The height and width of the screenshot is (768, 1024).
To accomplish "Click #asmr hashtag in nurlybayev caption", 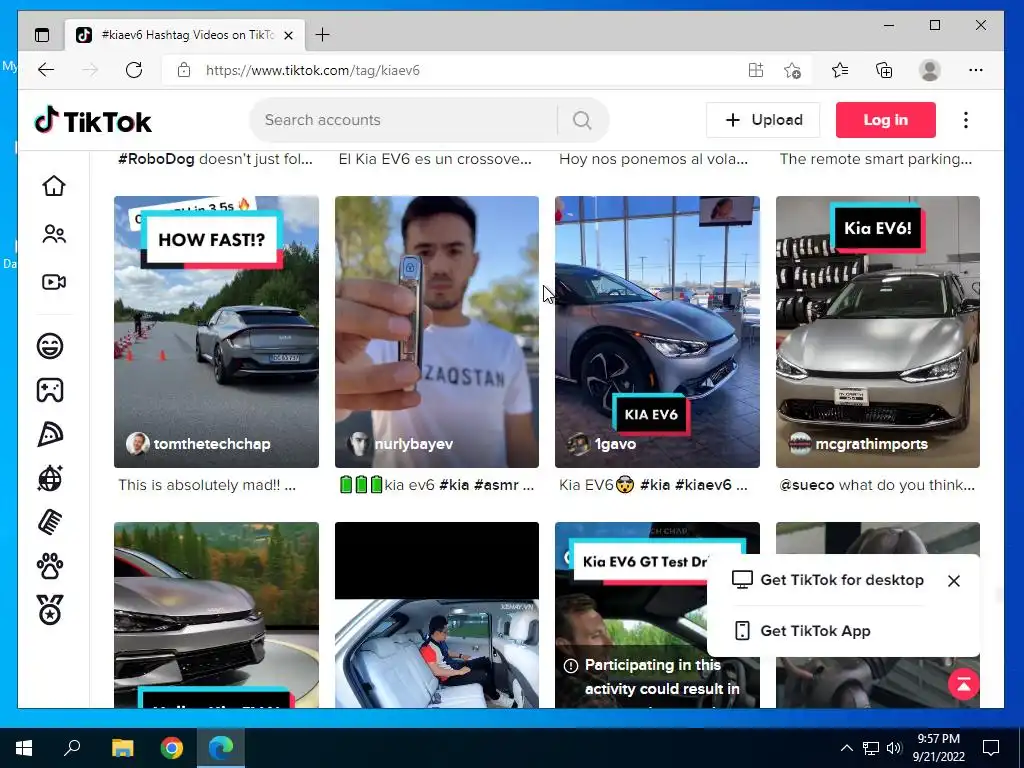I will [496, 485].
